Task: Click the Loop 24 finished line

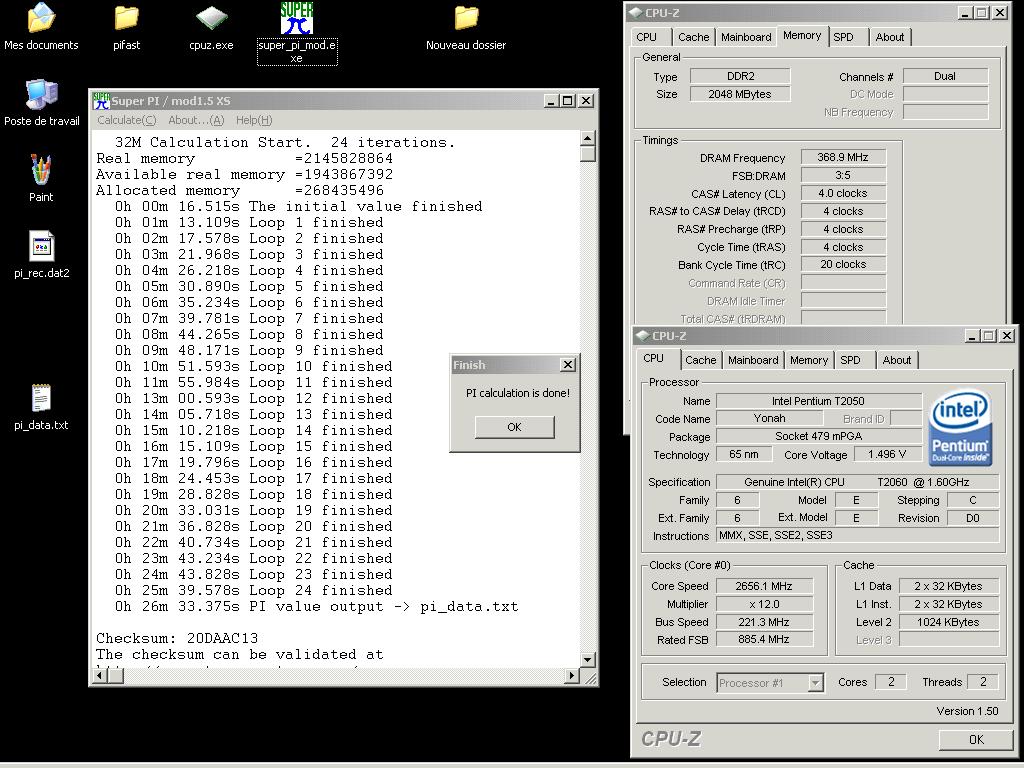Action: click(253, 590)
